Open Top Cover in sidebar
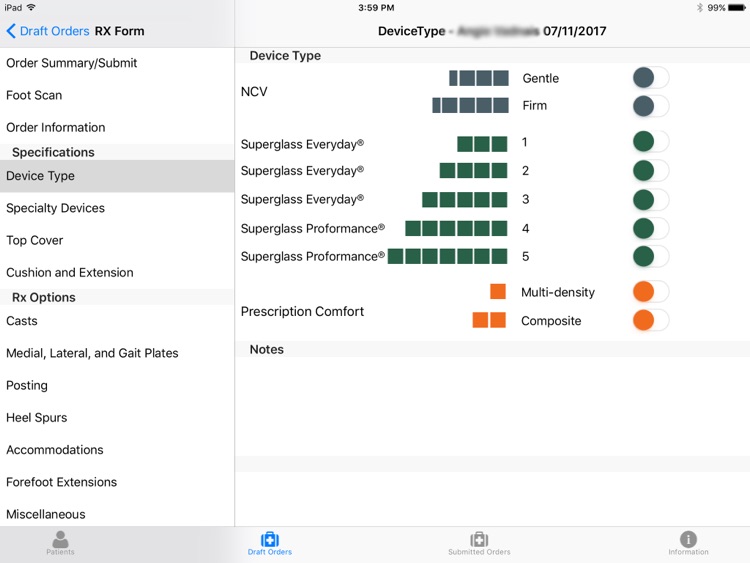 tap(117, 240)
